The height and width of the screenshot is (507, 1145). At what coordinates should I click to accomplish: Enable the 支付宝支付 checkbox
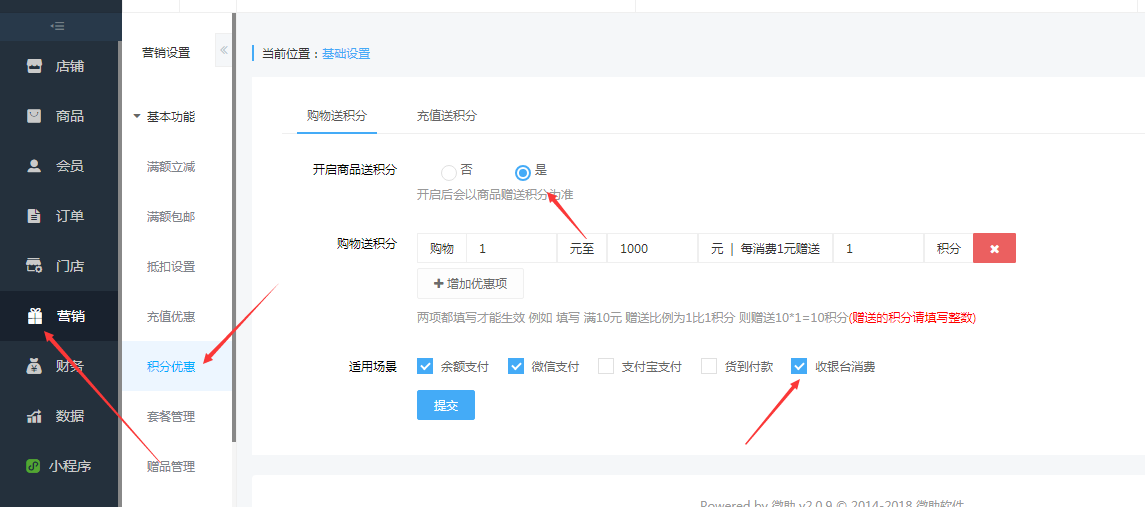(606, 366)
